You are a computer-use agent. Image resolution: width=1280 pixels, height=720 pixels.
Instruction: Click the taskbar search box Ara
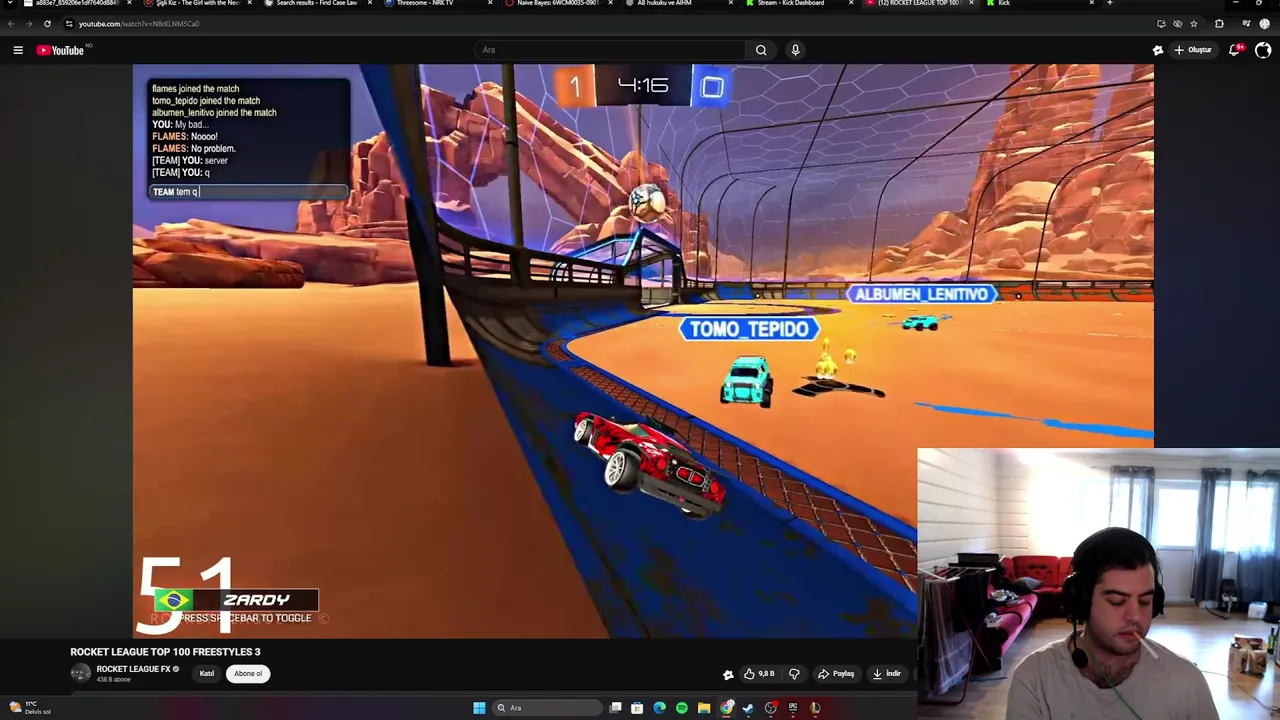548,708
